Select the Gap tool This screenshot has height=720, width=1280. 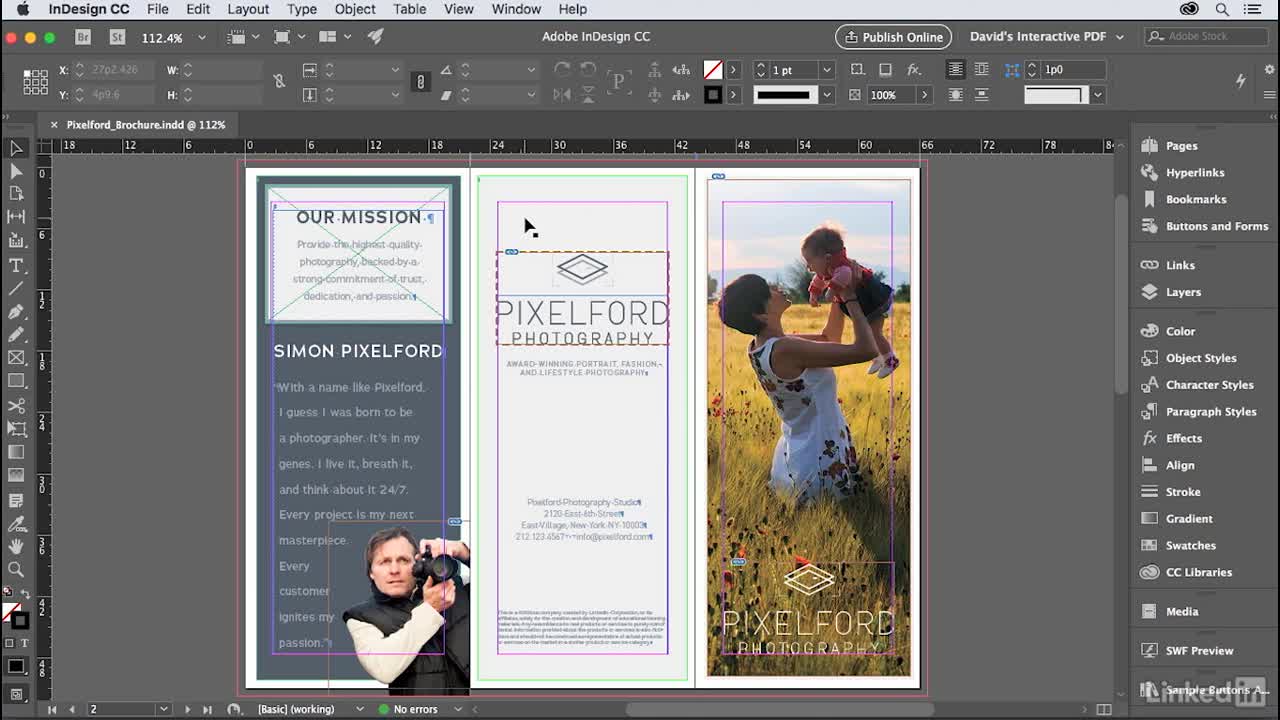point(16,217)
